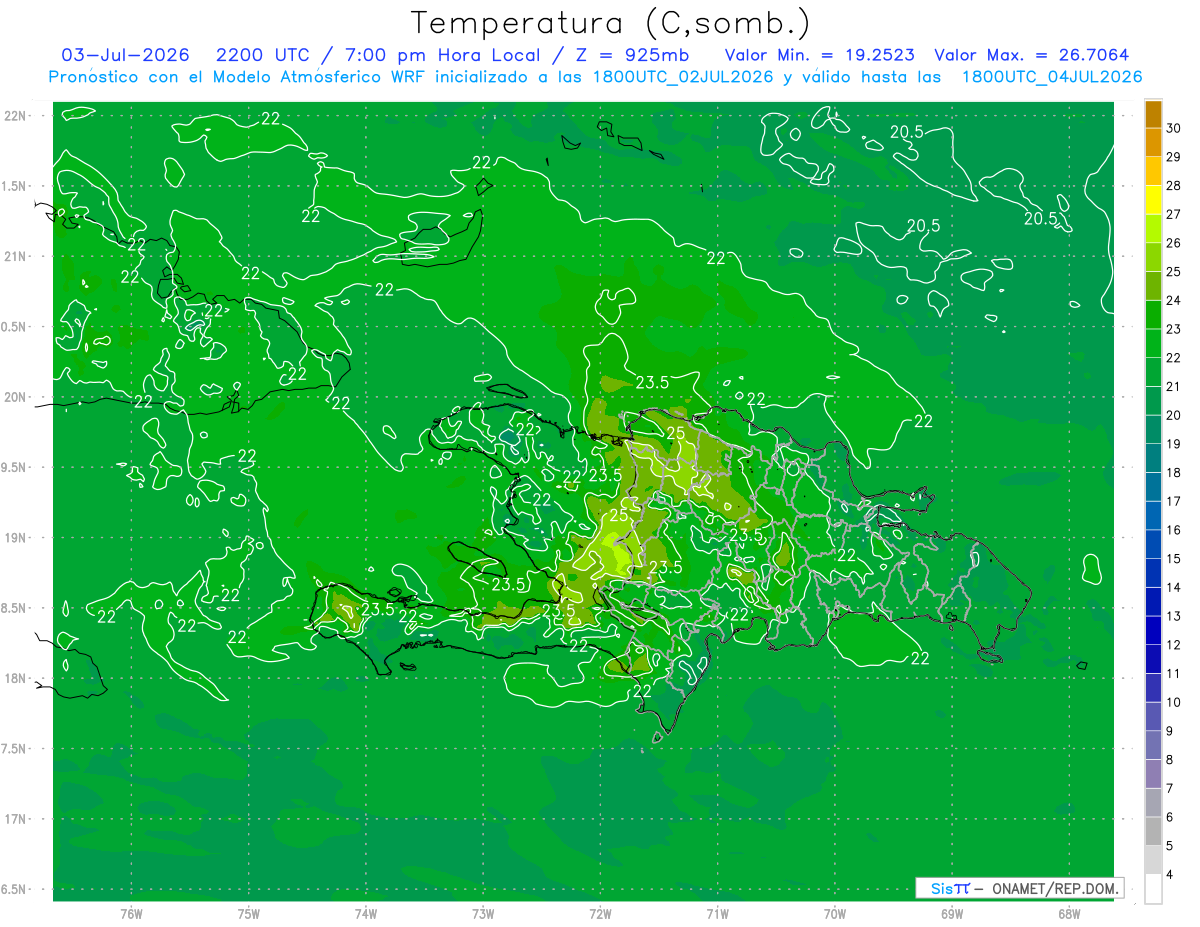Click the title 'Temperatura (C,somb.)'
This screenshot has height=927, width=1200.
610,23
